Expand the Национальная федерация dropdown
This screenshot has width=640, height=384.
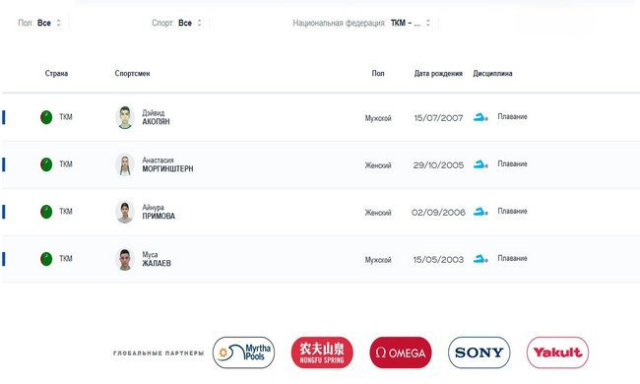[x=362, y=23]
